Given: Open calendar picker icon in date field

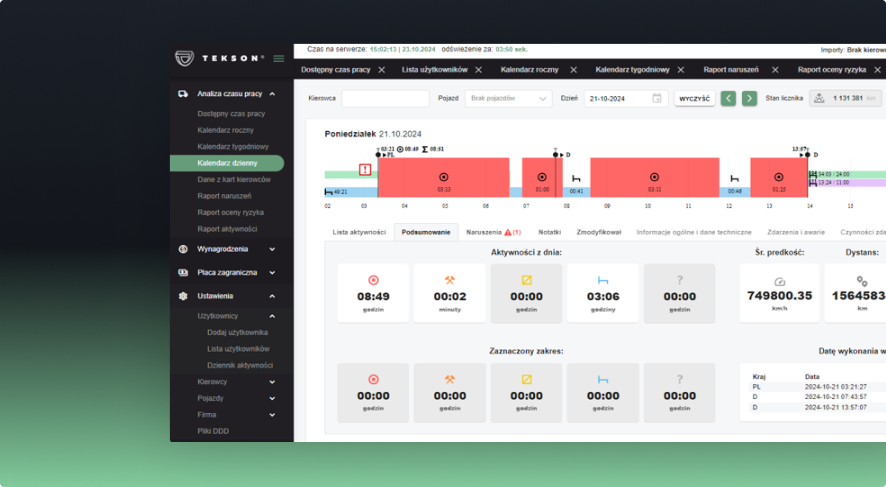Looking at the screenshot, I should [656, 99].
